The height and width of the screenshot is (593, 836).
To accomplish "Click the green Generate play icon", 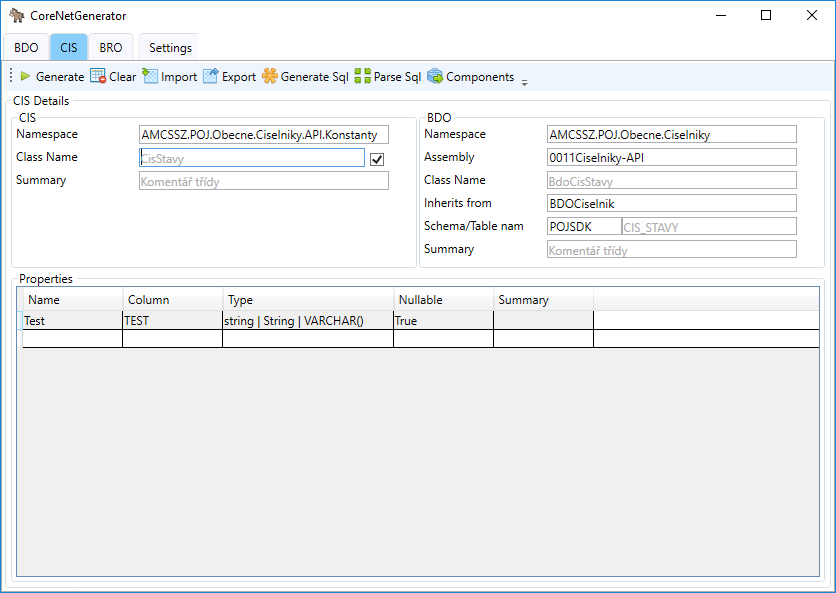I will pyautogui.click(x=25, y=76).
